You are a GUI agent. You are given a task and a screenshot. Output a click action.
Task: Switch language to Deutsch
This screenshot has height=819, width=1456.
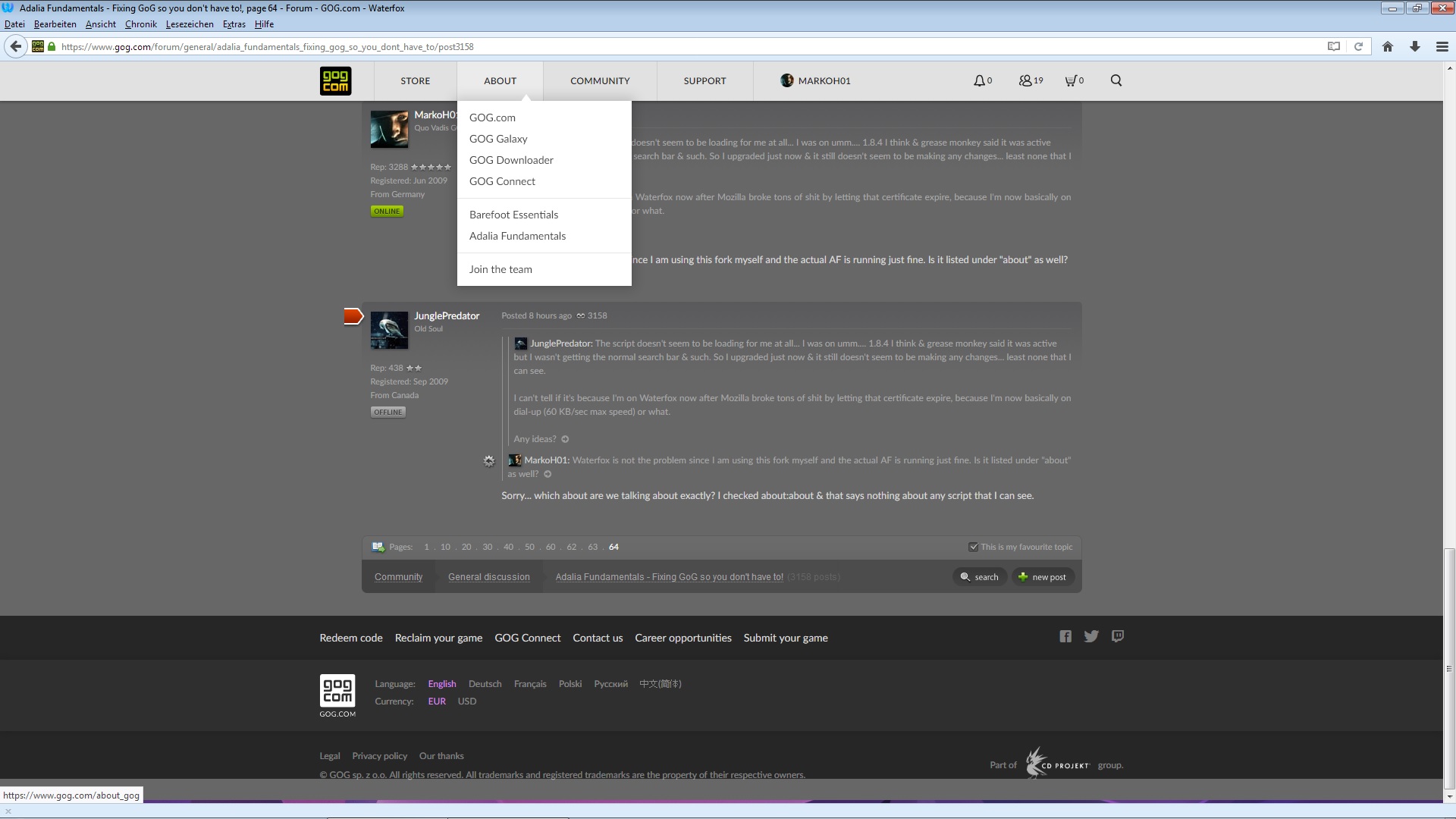click(x=485, y=684)
